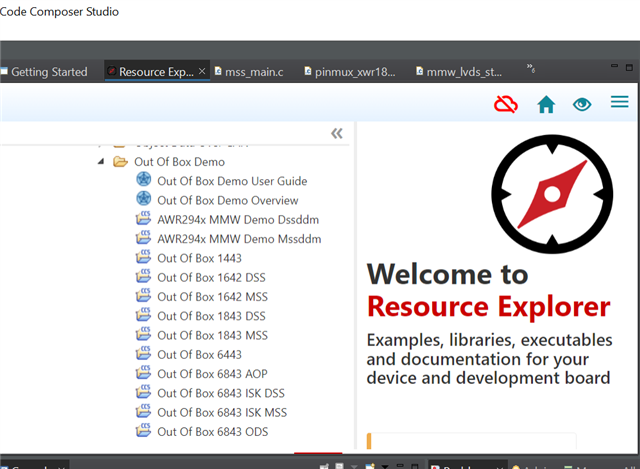Click the compass logo image
Viewport: 640px width, 469px height.
click(552, 194)
